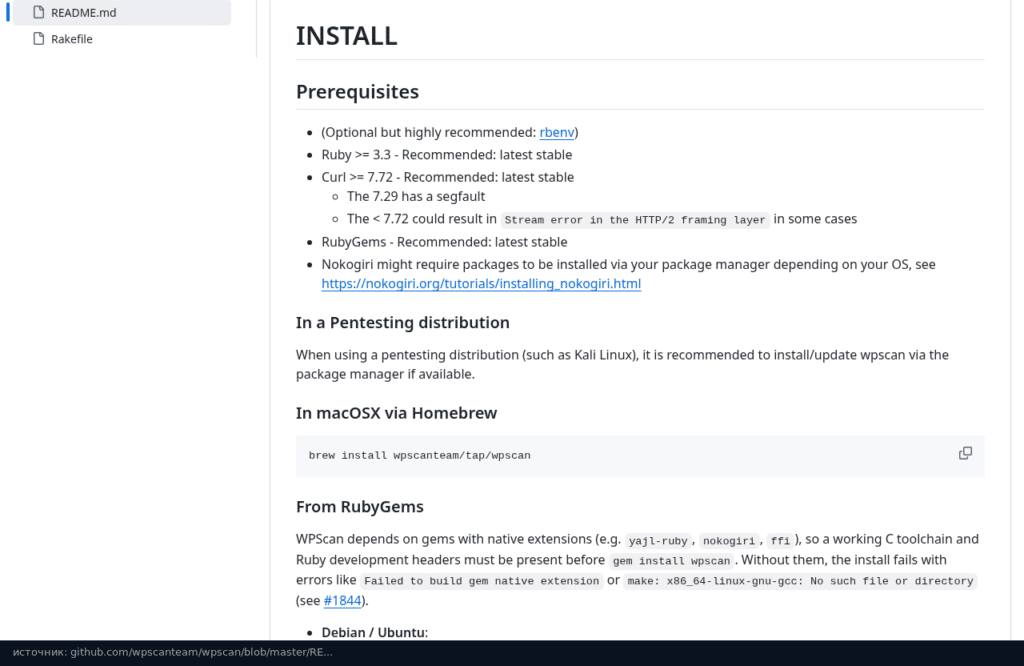Open README.md in the file tree
The image size is (1024, 666).
(121, 12)
